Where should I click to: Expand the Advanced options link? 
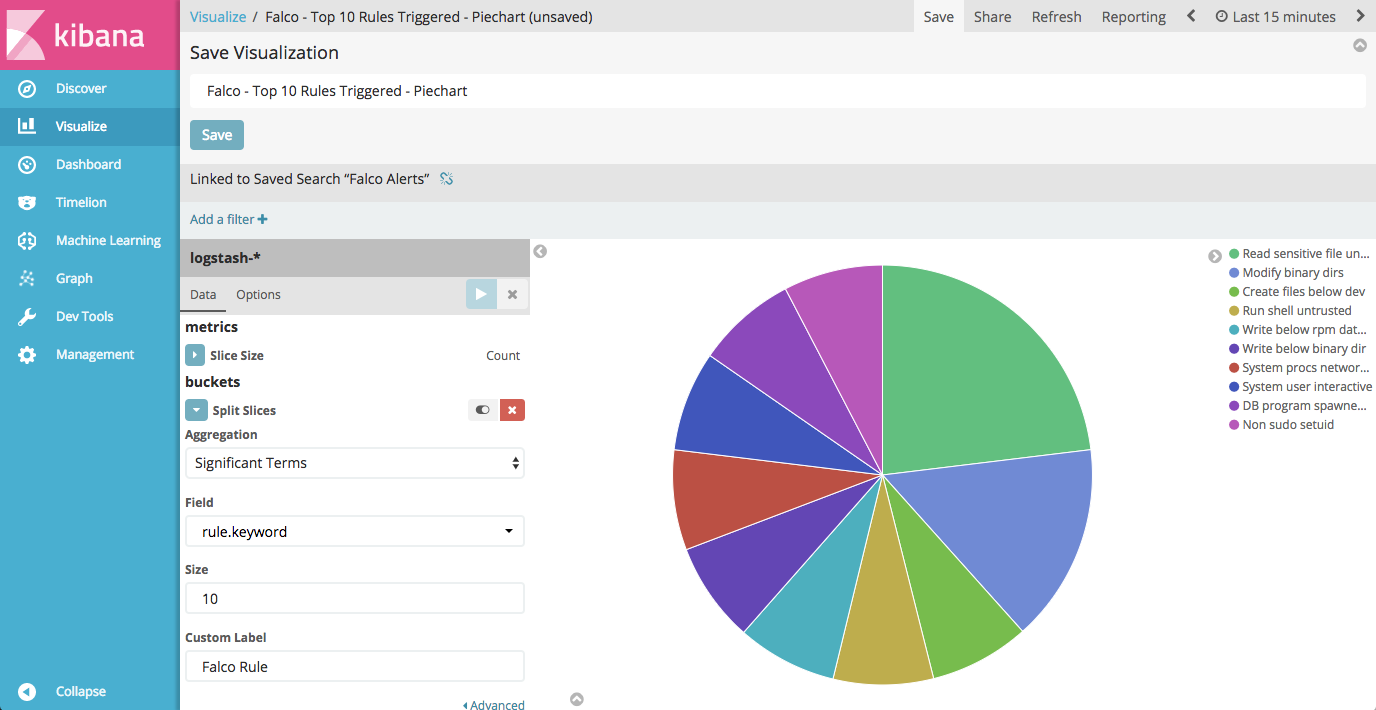[x=494, y=705]
